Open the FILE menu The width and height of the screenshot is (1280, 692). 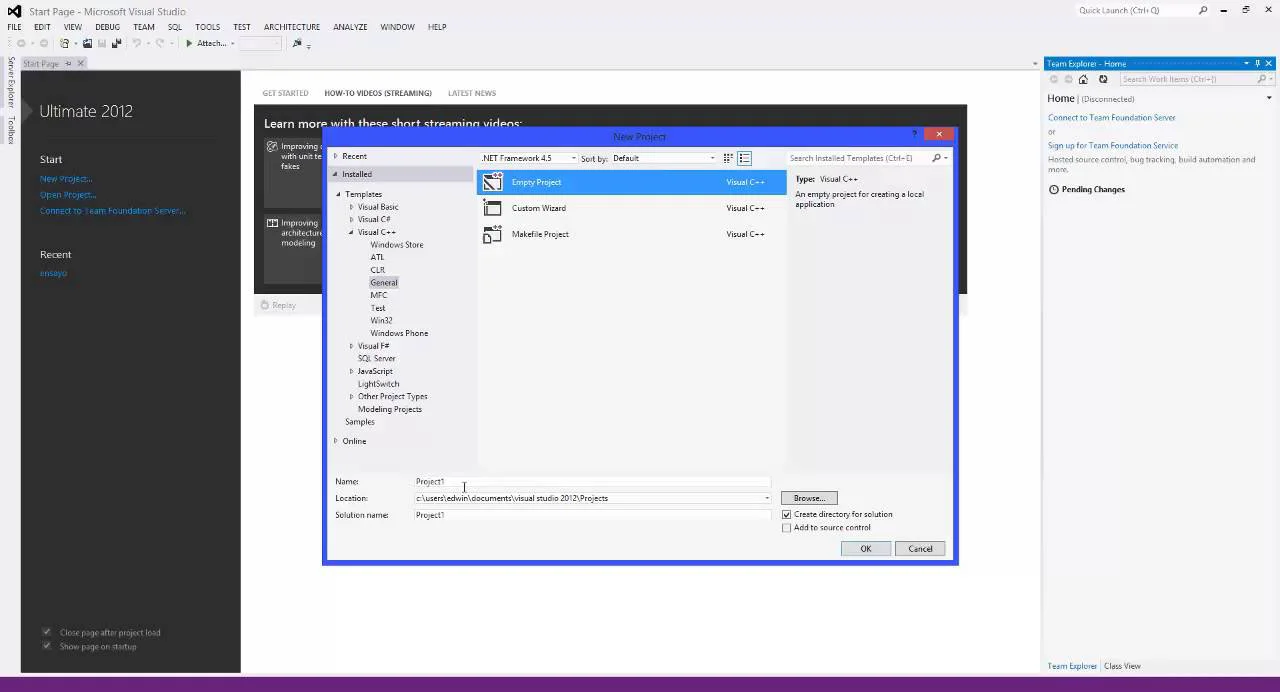tap(14, 27)
